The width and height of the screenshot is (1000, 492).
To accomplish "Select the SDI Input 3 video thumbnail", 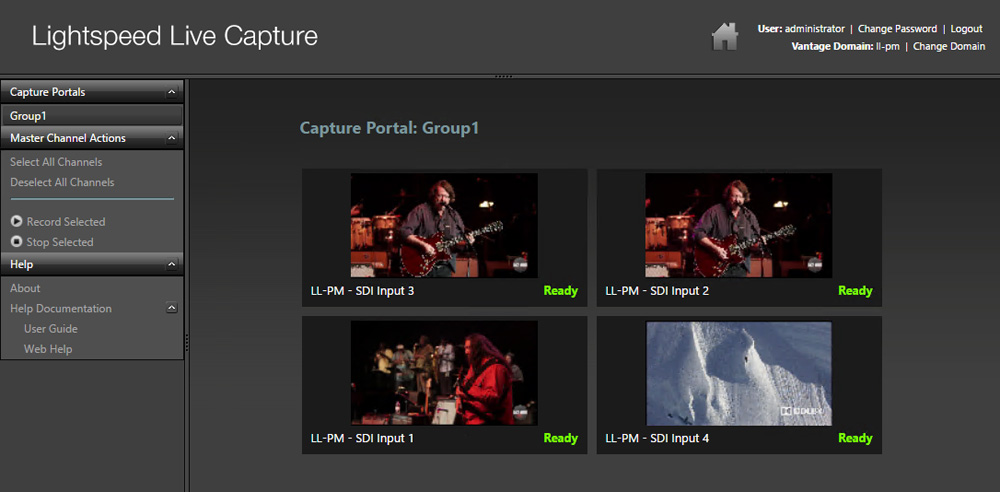I will click(444, 225).
